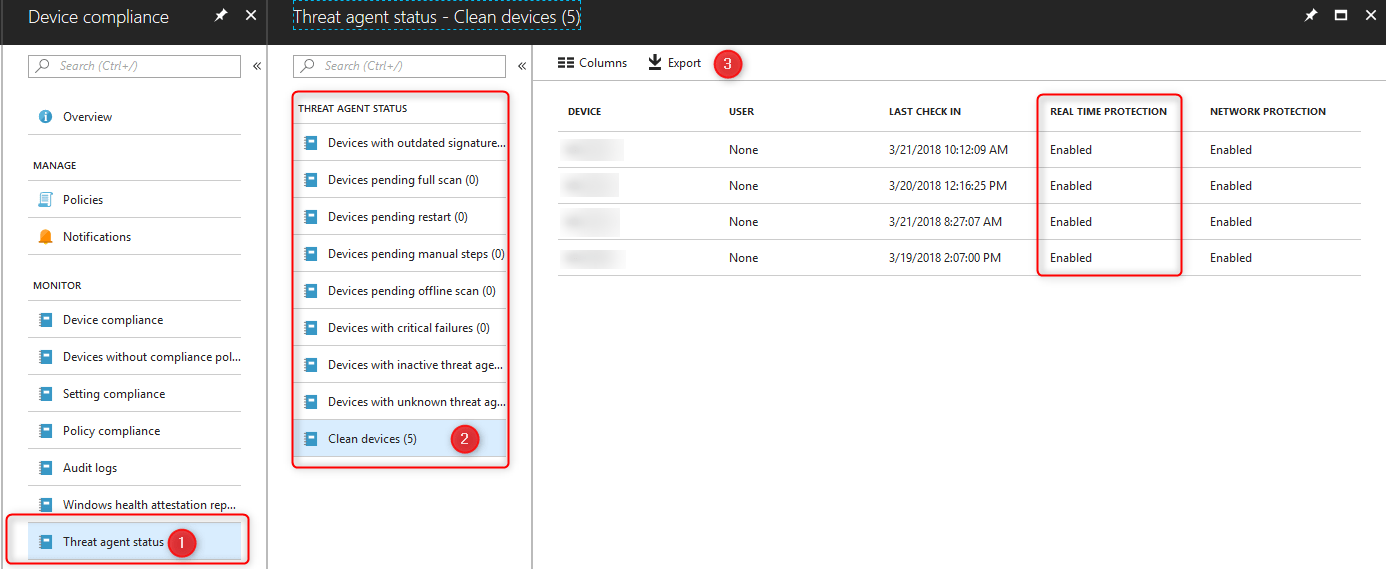This screenshot has height=569, width=1386.
Task: Select row checked in 3/21/2018 10:12:09 AM
Action: pyautogui.click(x=959, y=150)
